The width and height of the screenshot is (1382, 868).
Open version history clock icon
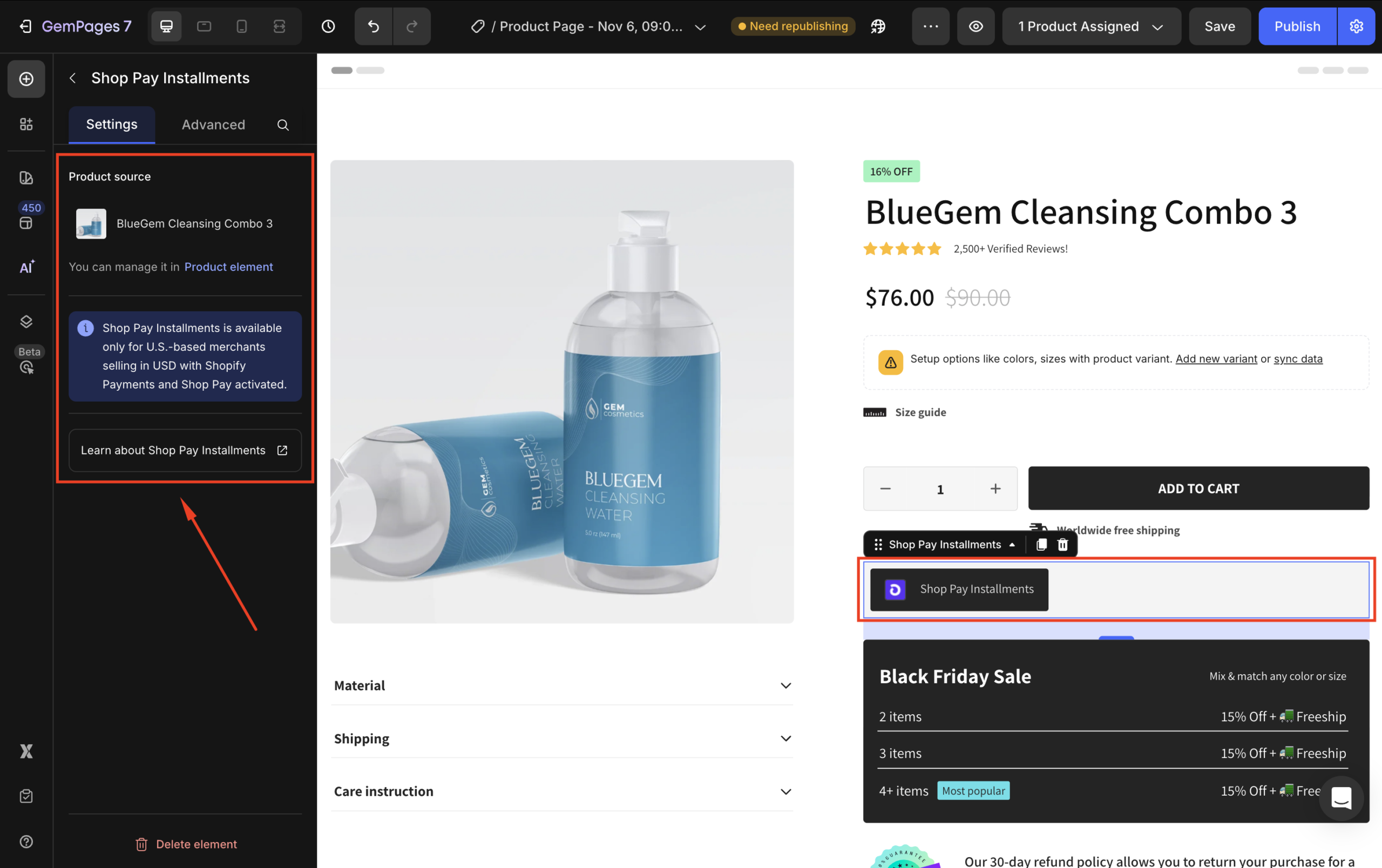click(328, 26)
